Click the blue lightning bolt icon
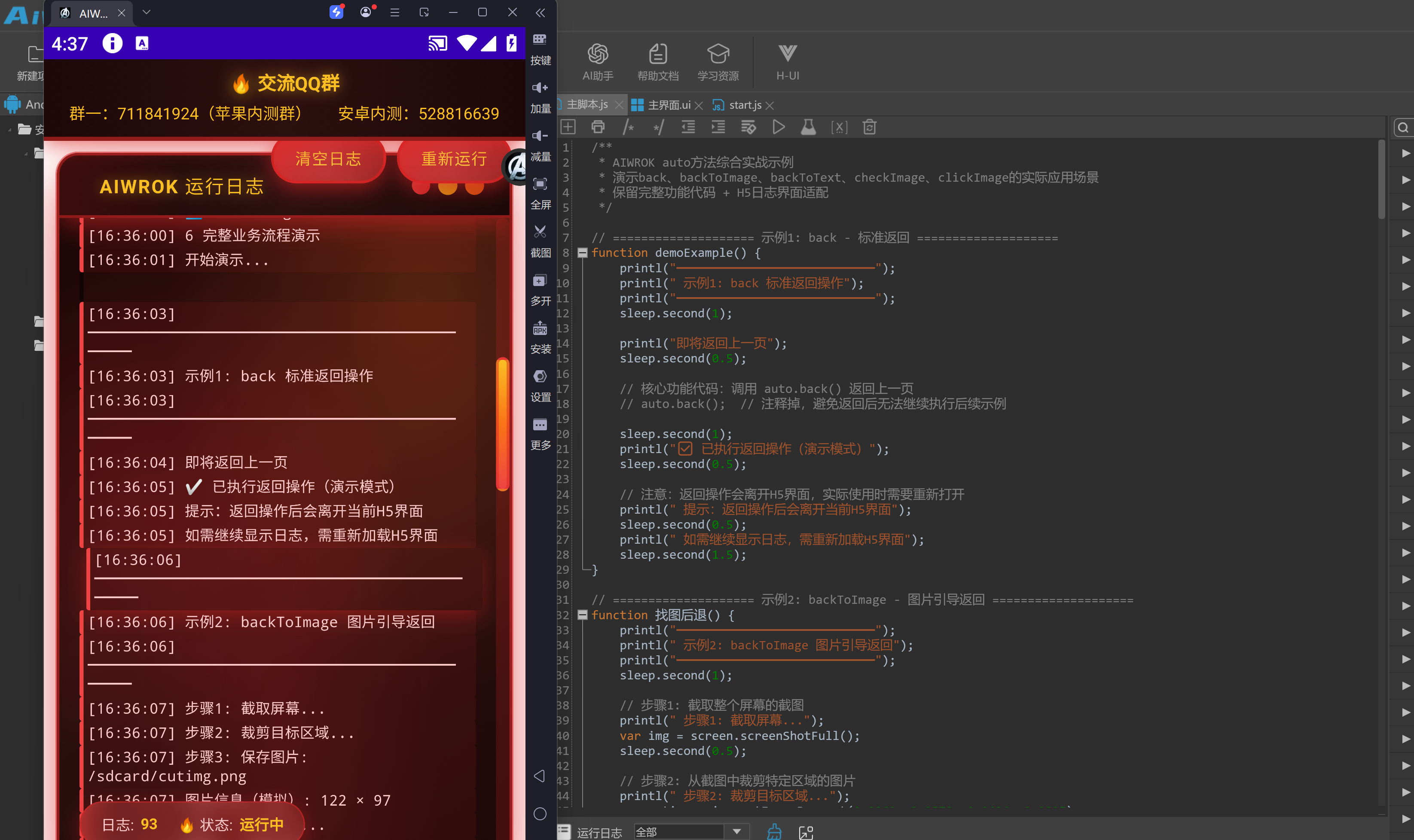Image resolution: width=1414 pixels, height=840 pixels. pyautogui.click(x=336, y=12)
